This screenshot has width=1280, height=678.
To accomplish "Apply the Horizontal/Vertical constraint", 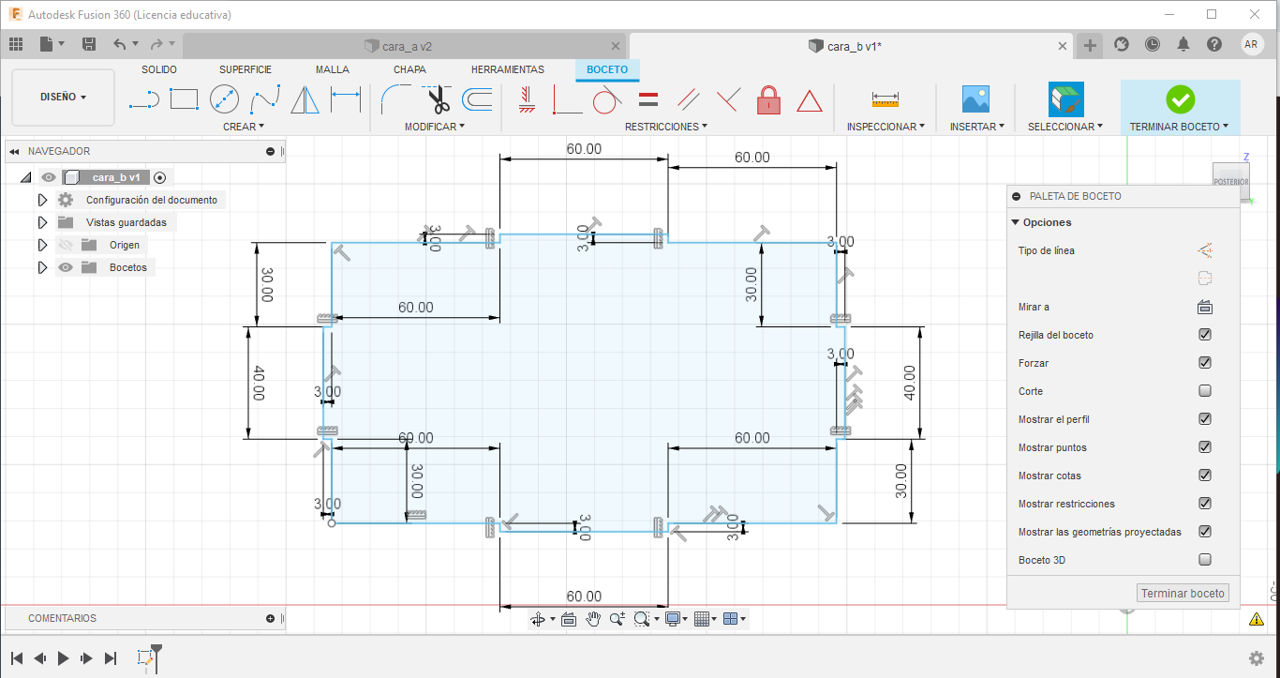I will click(527, 99).
